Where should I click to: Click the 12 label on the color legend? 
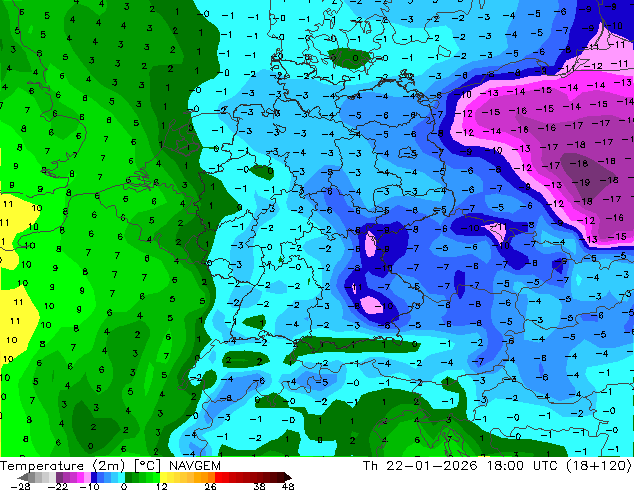162,486
